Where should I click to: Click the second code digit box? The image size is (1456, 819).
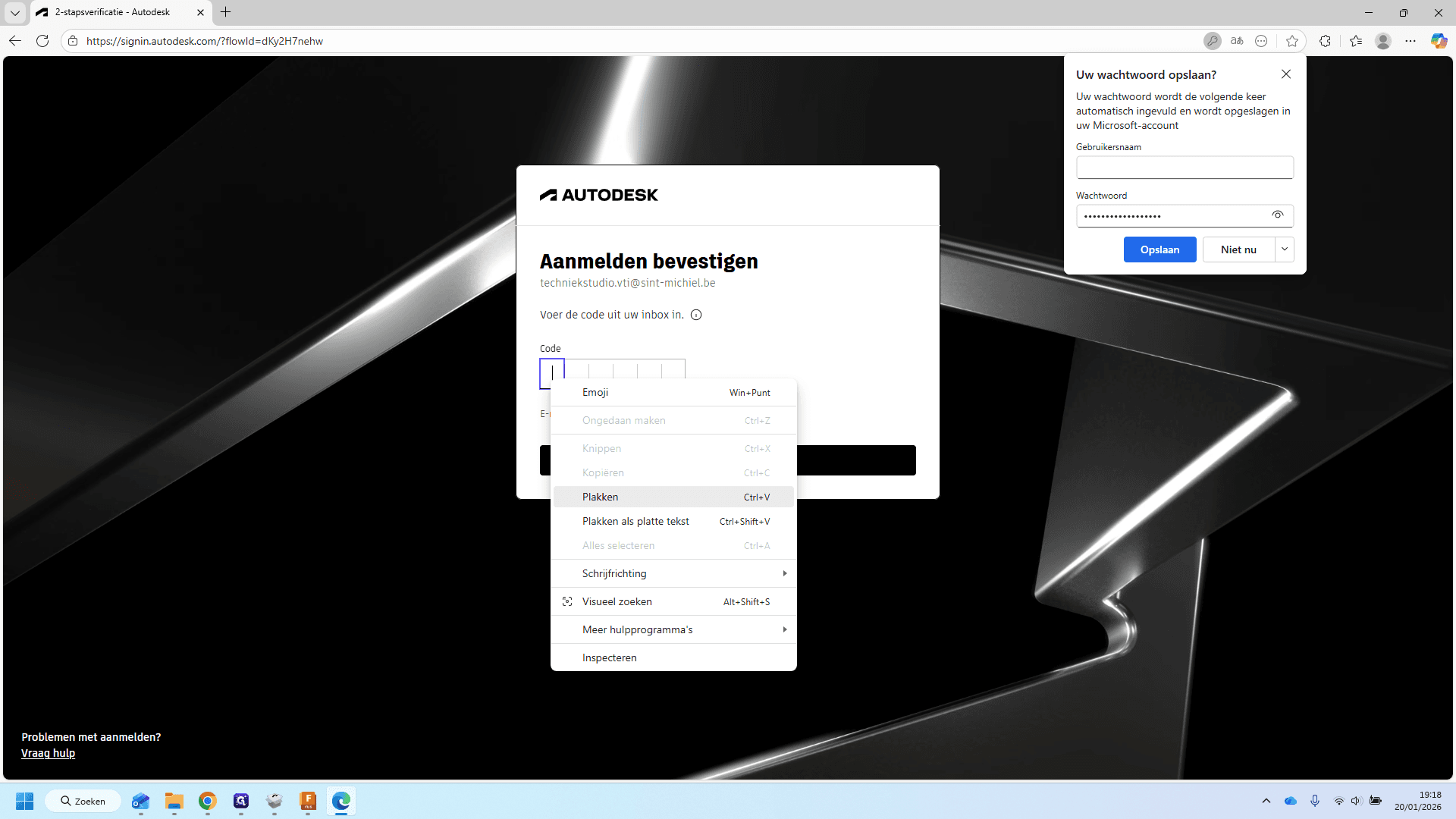(576, 371)
